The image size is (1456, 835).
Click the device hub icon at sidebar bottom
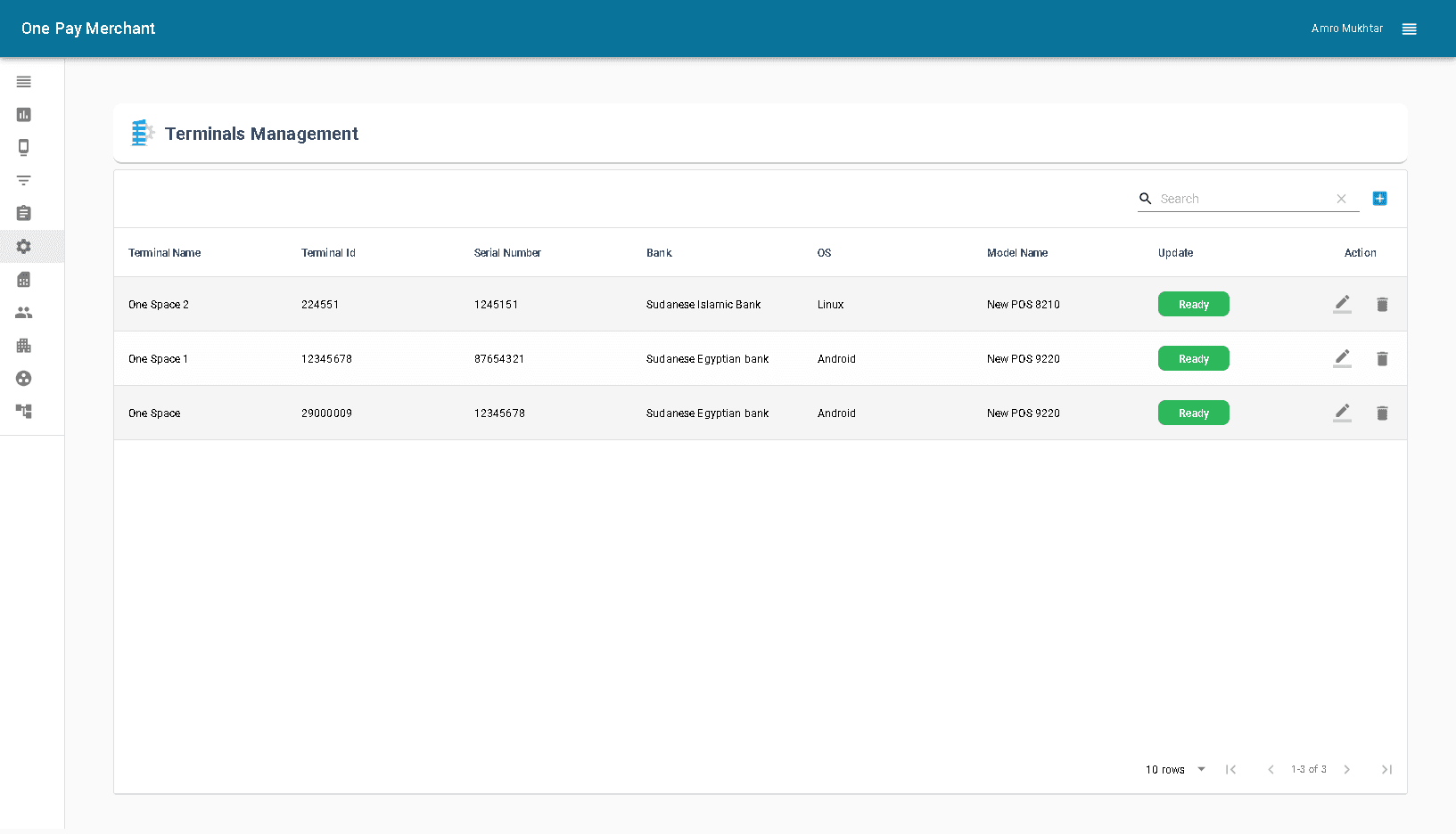click(x=23, y=411)
